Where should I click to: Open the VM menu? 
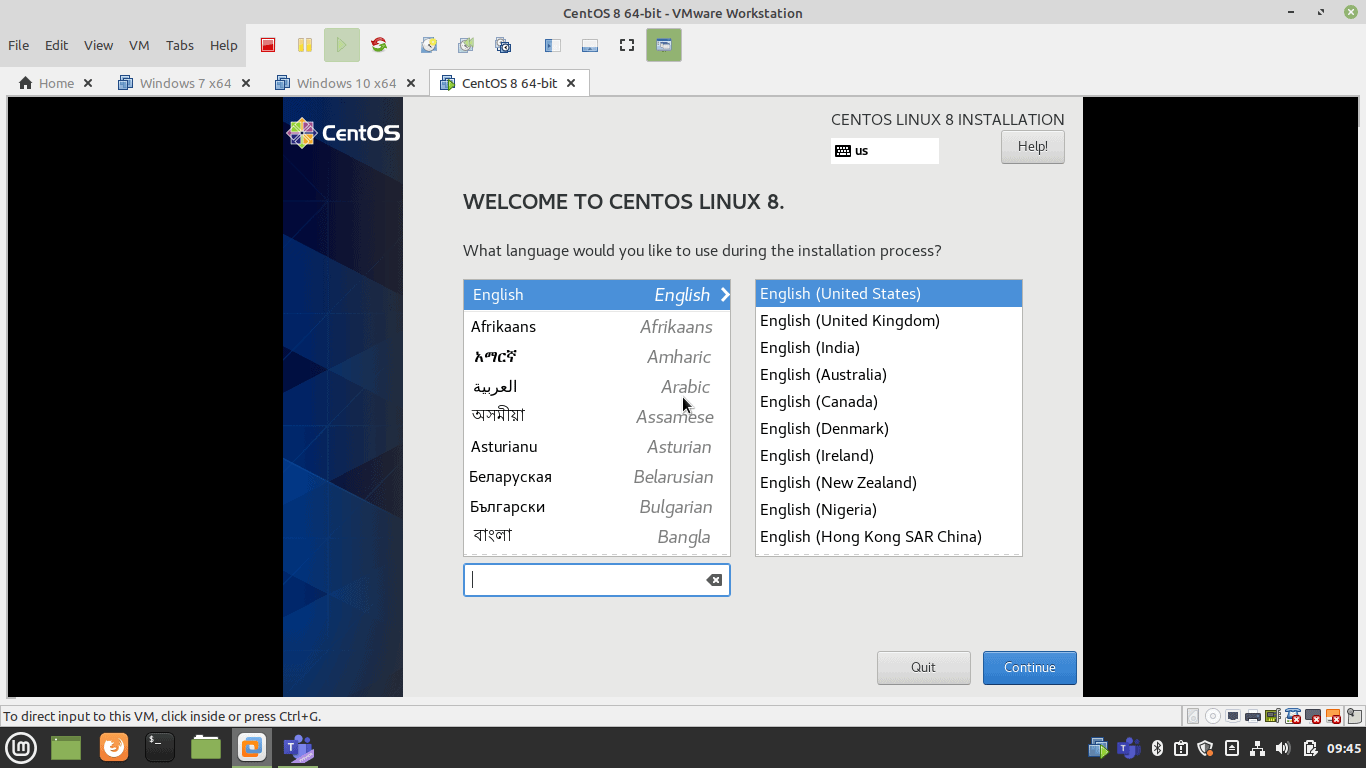pyautogui.click(x=139, y=45)
